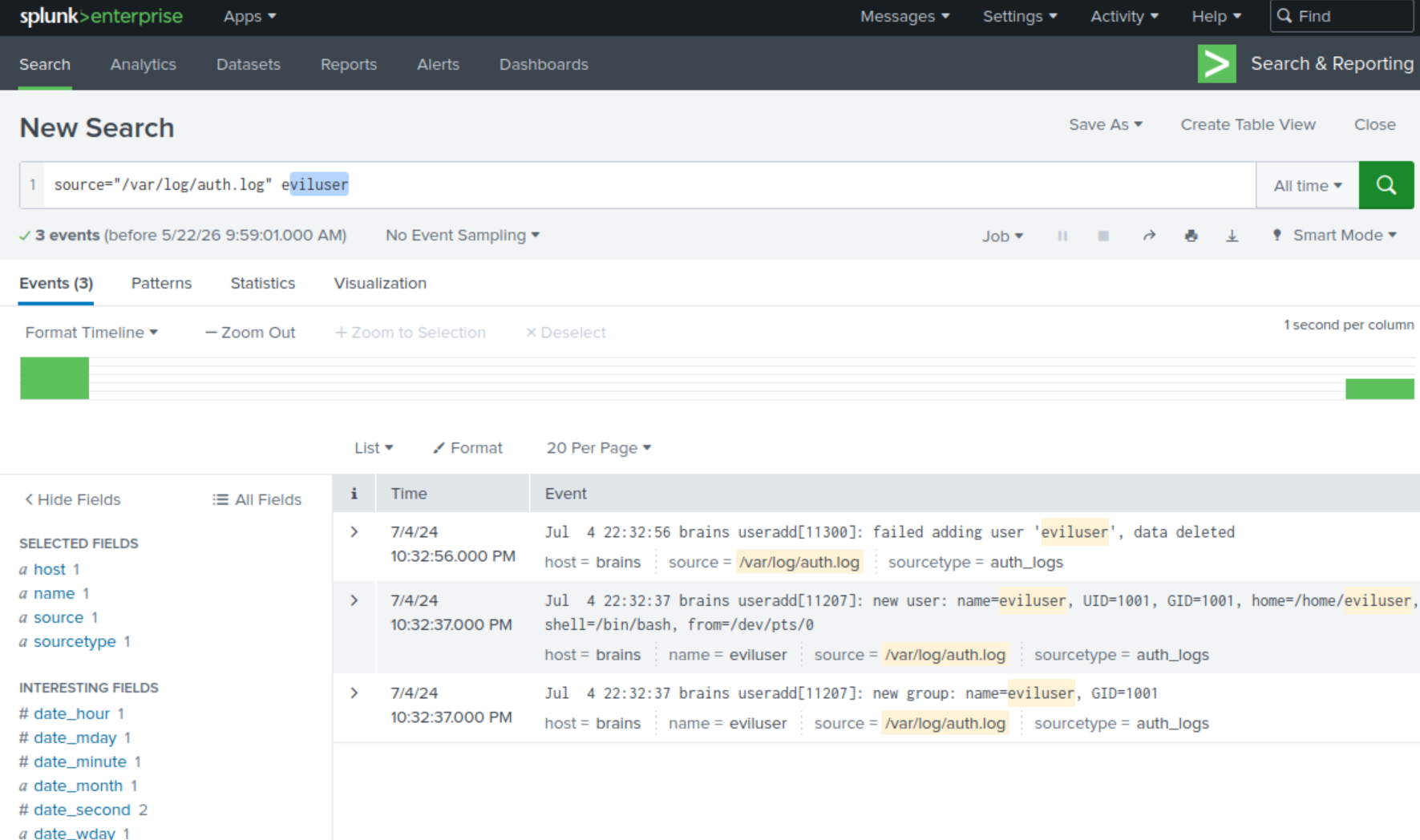Viewport: 1420px width, 840px height.
Task: Select the Search nav tab
Action: click(x=45, y=64)
